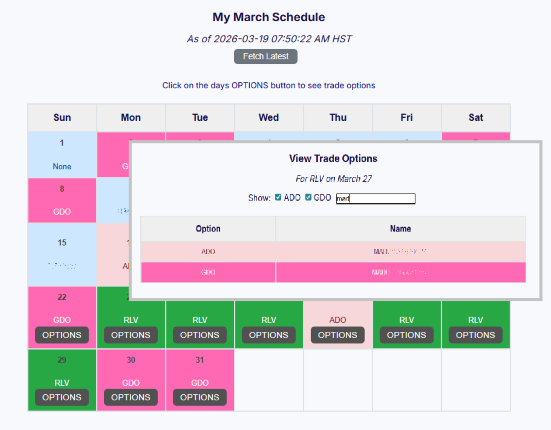Click the Wed column header
The image size is (551, 430).
(x=269, y=118)
